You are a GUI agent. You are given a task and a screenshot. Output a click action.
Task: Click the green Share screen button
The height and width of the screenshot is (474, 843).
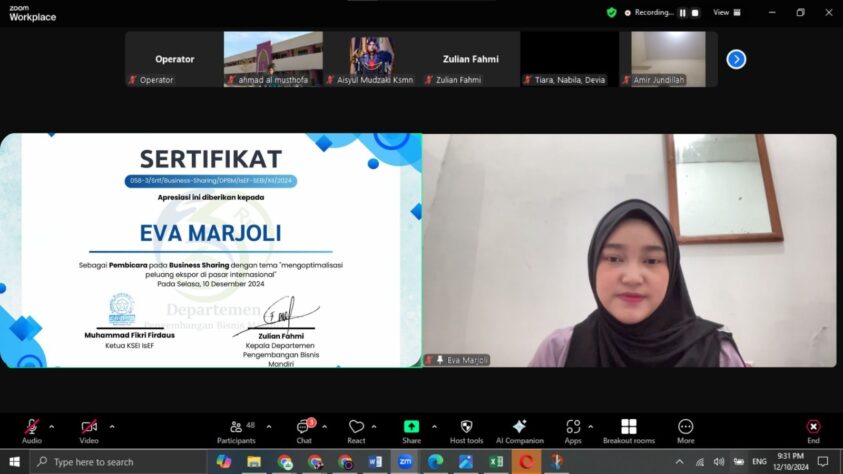pyautogui.click(x=411, y=430)
